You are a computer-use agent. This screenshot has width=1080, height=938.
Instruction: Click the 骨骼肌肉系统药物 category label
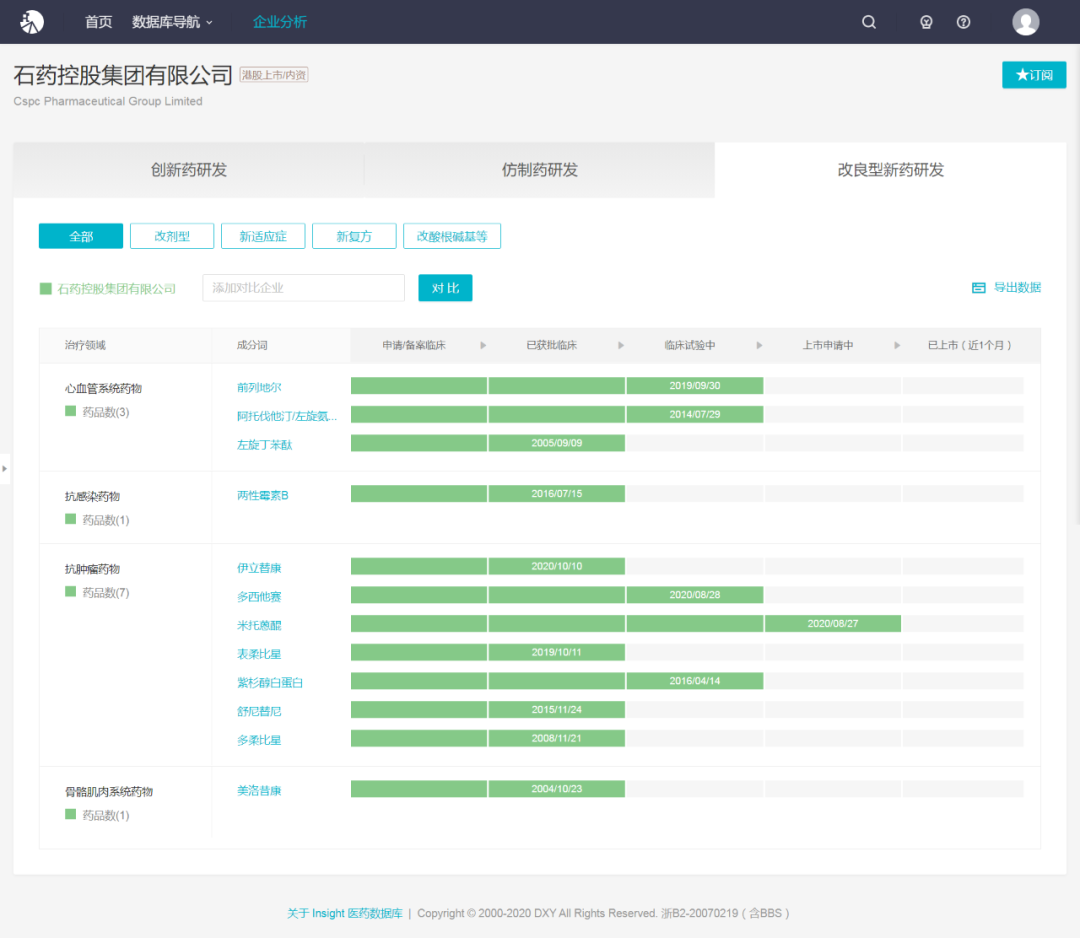pos(109,791)
